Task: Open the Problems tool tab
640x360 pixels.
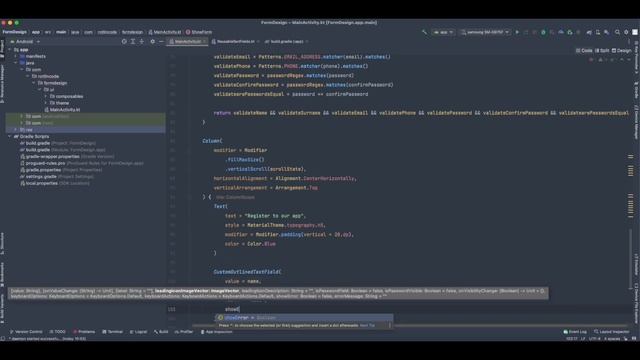Action: 84,332
